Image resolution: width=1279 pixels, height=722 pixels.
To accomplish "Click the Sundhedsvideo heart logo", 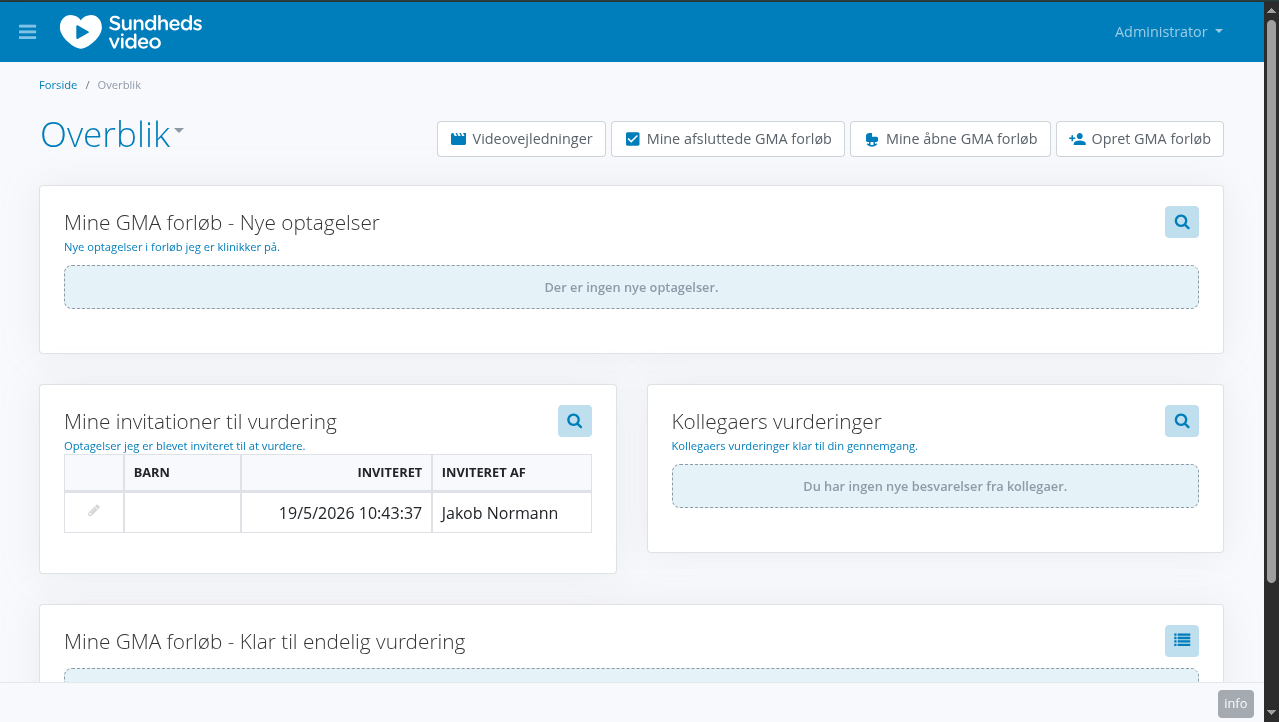I will coord(80,31).
